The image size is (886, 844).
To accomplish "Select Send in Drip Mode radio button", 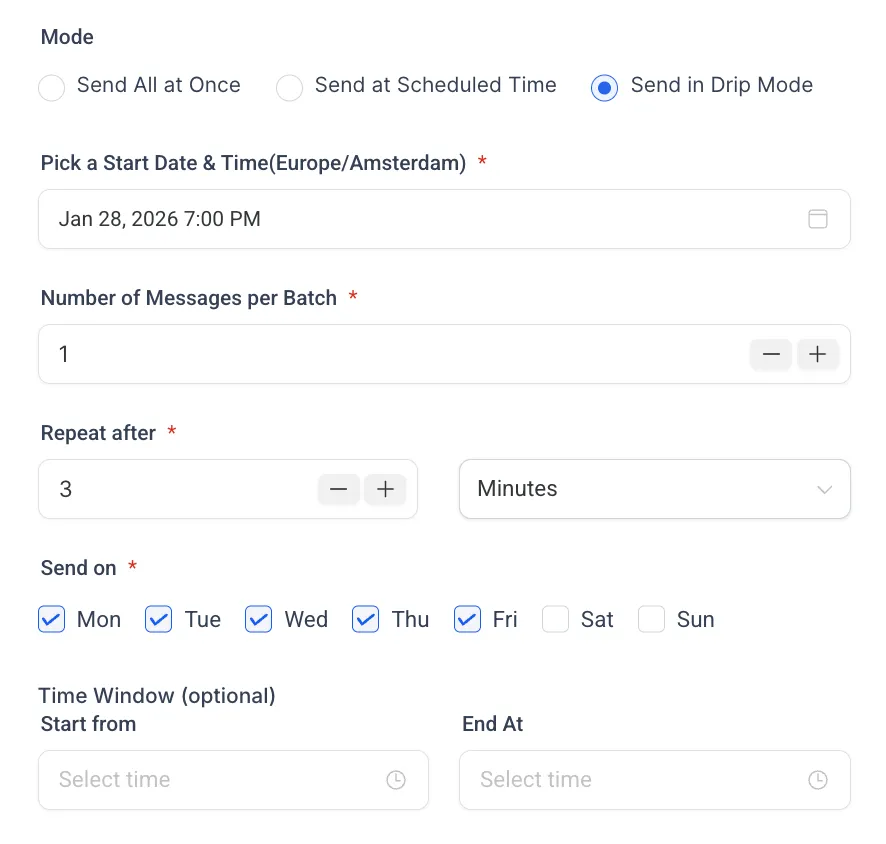I will pyautogui.click(x=604, y=88).
